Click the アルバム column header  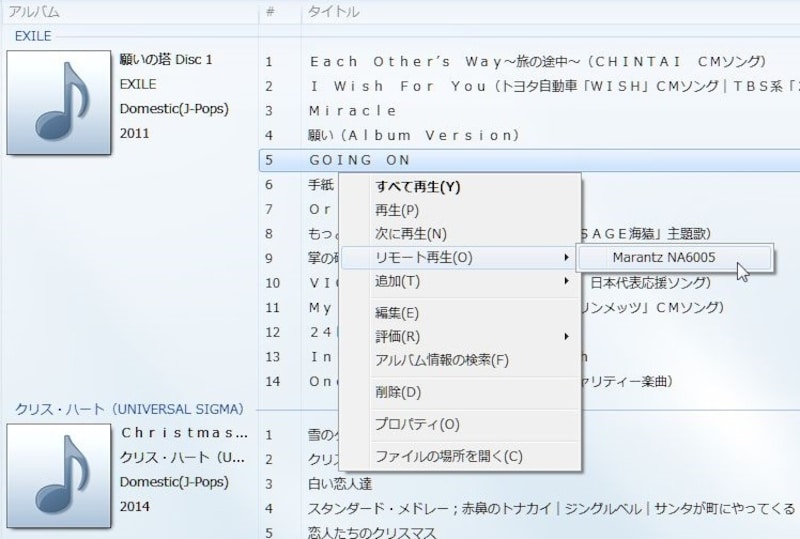(35, 12)
